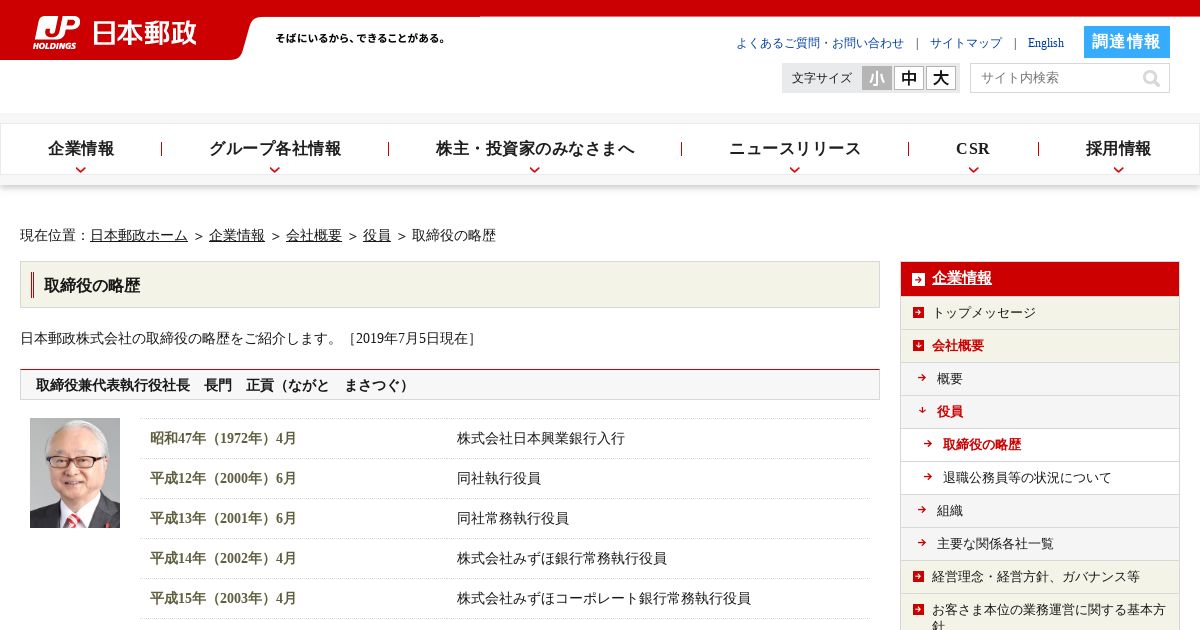
Task: Open 退職公務員等の状況について in sidebar
Action: [x=1027, y=478]
